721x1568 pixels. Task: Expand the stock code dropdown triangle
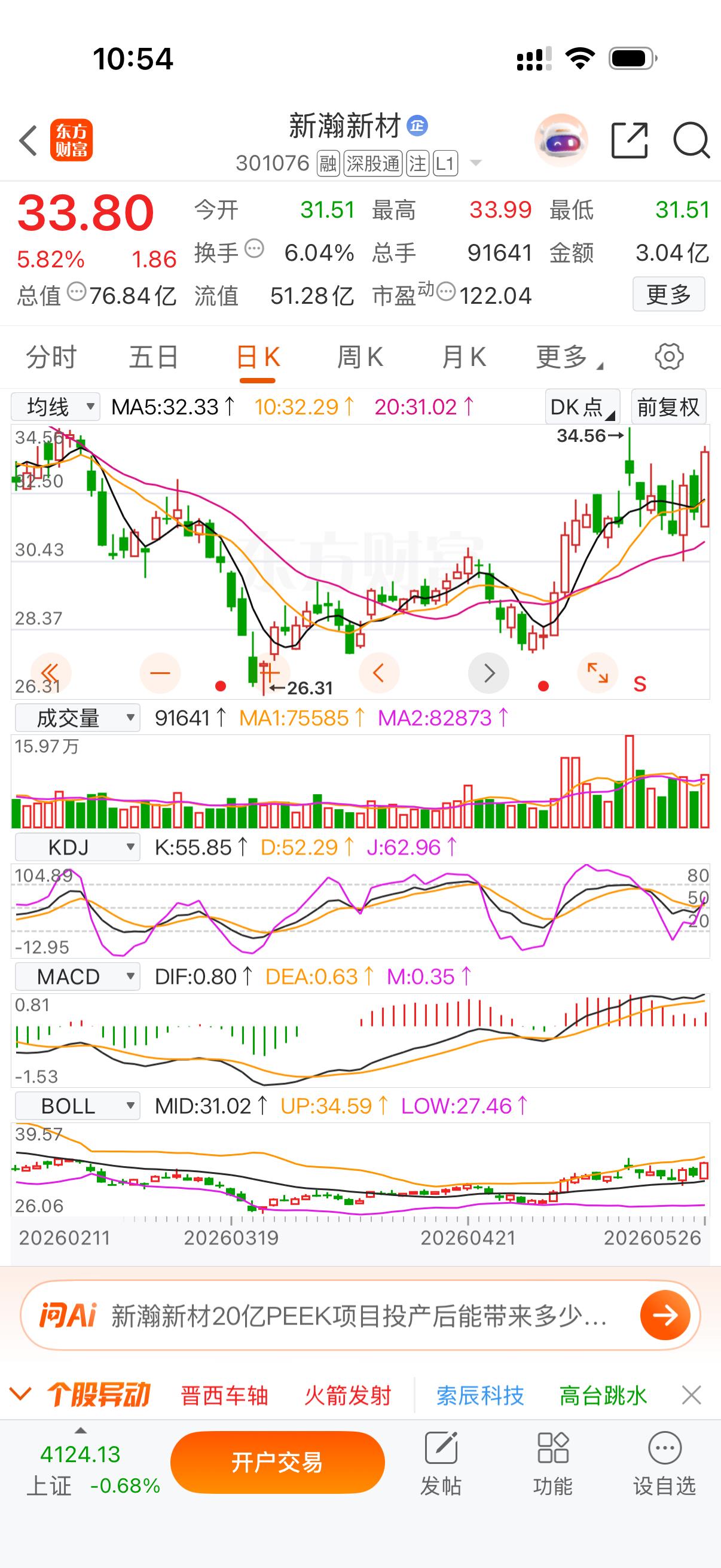point(476,163)
